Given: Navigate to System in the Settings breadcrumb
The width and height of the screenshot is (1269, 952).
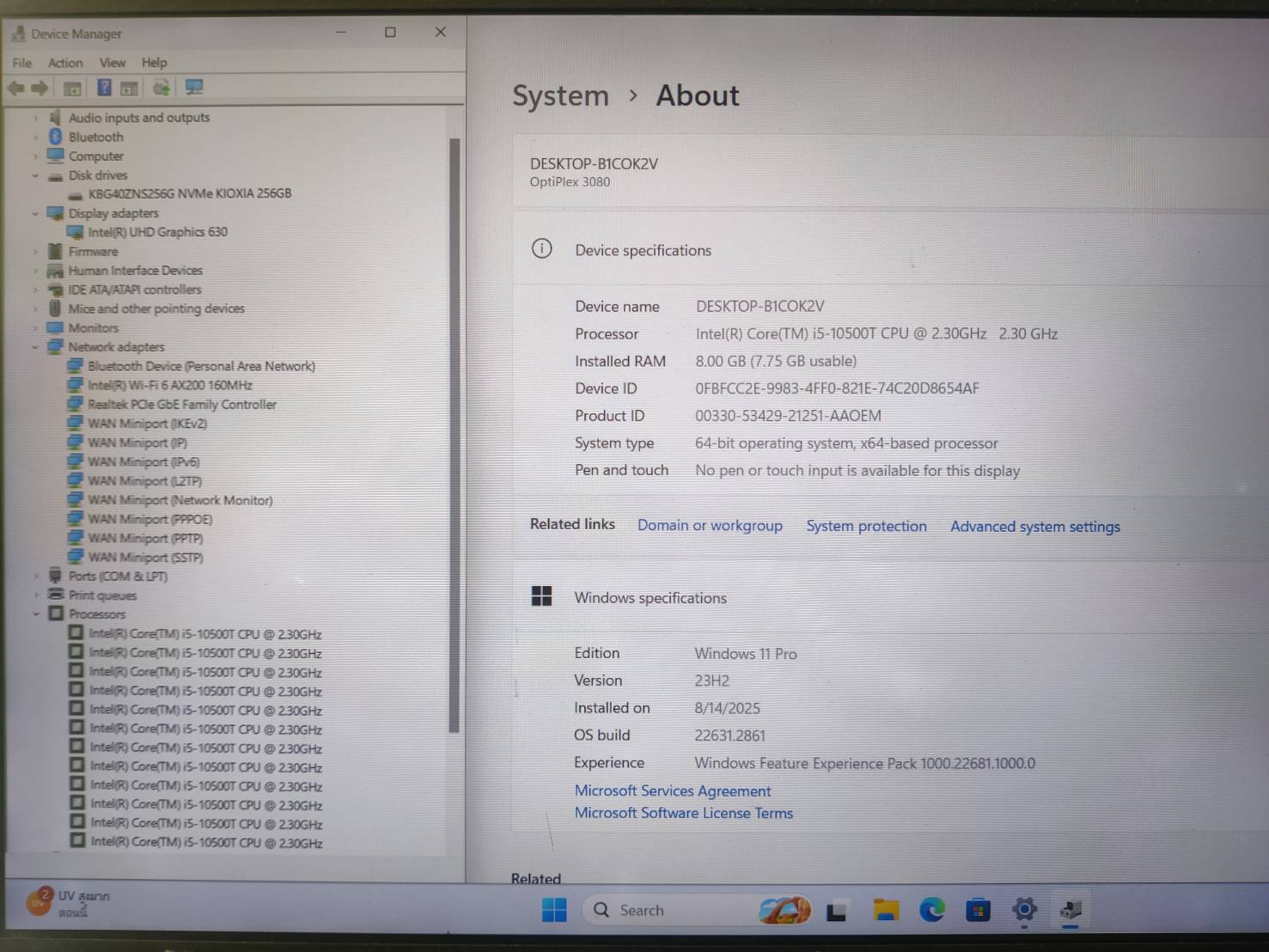Looking at the screenshot, I should click(x=560, y=95).
